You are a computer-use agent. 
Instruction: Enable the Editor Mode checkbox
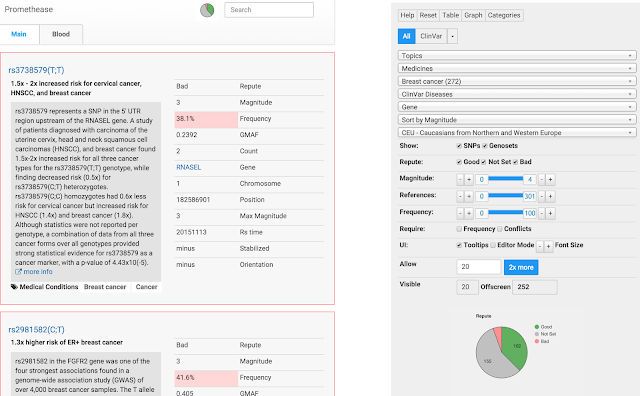[493, 245]
